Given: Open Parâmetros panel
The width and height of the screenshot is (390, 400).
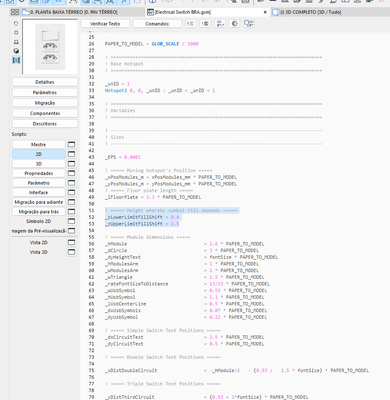Looking at the screenshot, I should tap(45, 92).
